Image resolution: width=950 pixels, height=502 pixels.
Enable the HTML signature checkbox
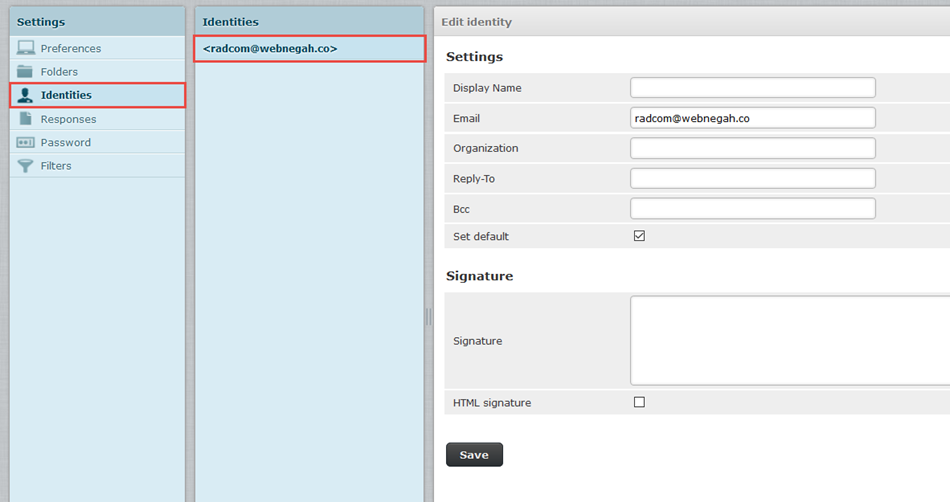640,402
